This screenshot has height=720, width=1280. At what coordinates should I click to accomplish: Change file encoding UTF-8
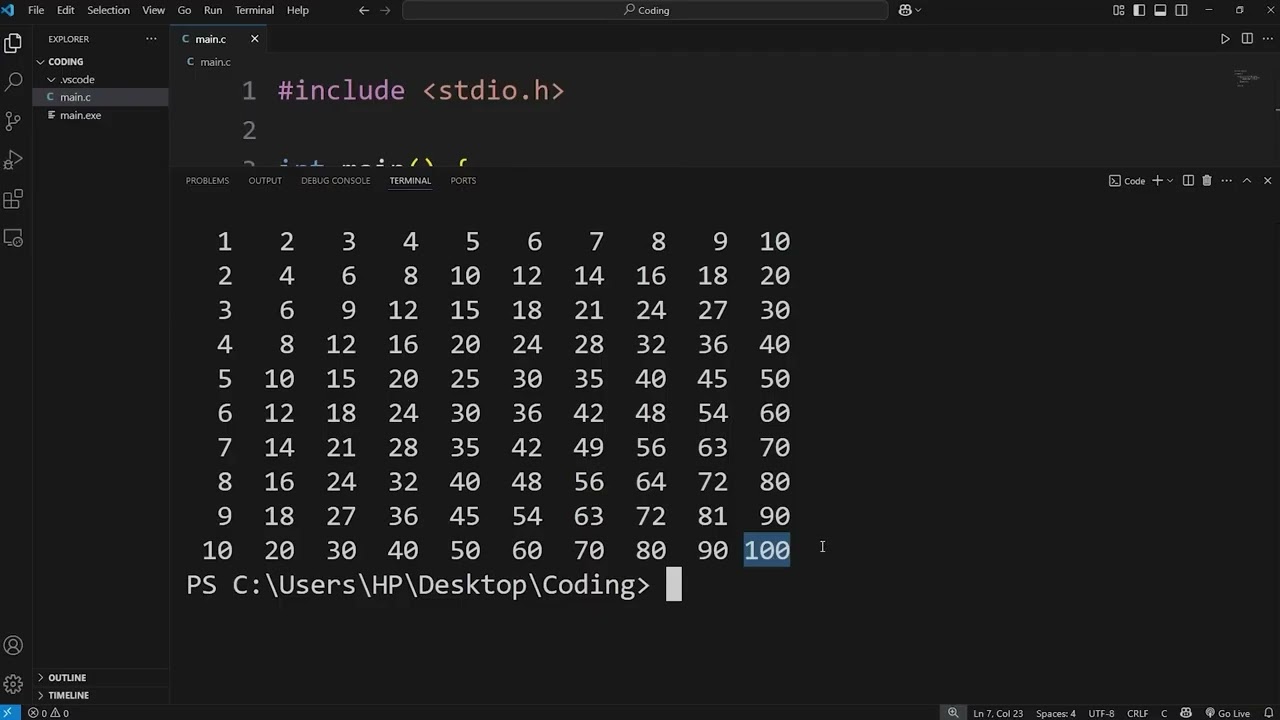tap(1101, 713)
